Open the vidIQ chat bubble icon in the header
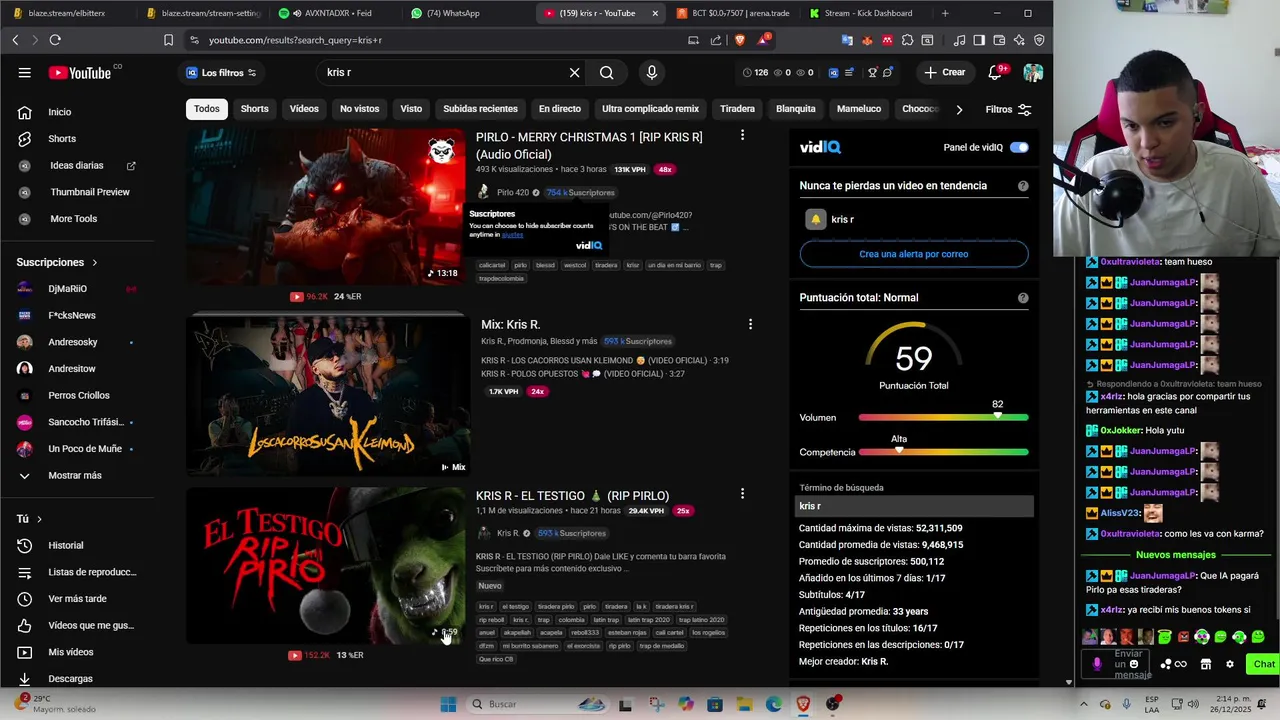The height and width of the screenshot is (720, 1280). (887, 72)
